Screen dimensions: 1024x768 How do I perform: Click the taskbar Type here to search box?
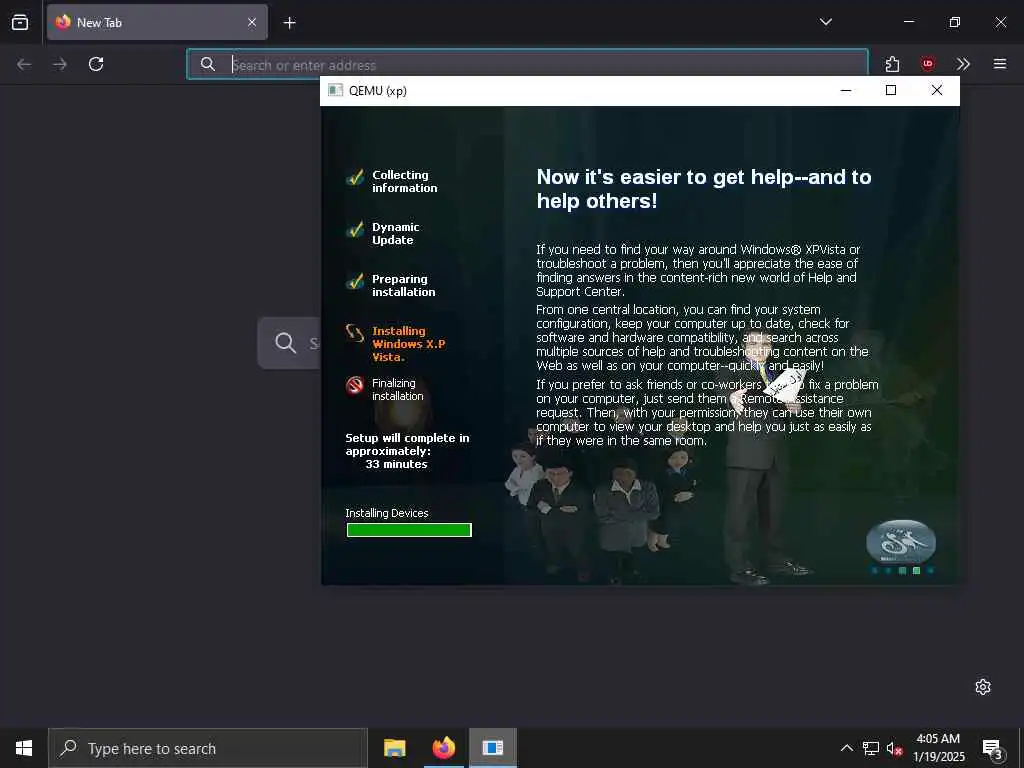pyautogui.click(x=208, y=748)
